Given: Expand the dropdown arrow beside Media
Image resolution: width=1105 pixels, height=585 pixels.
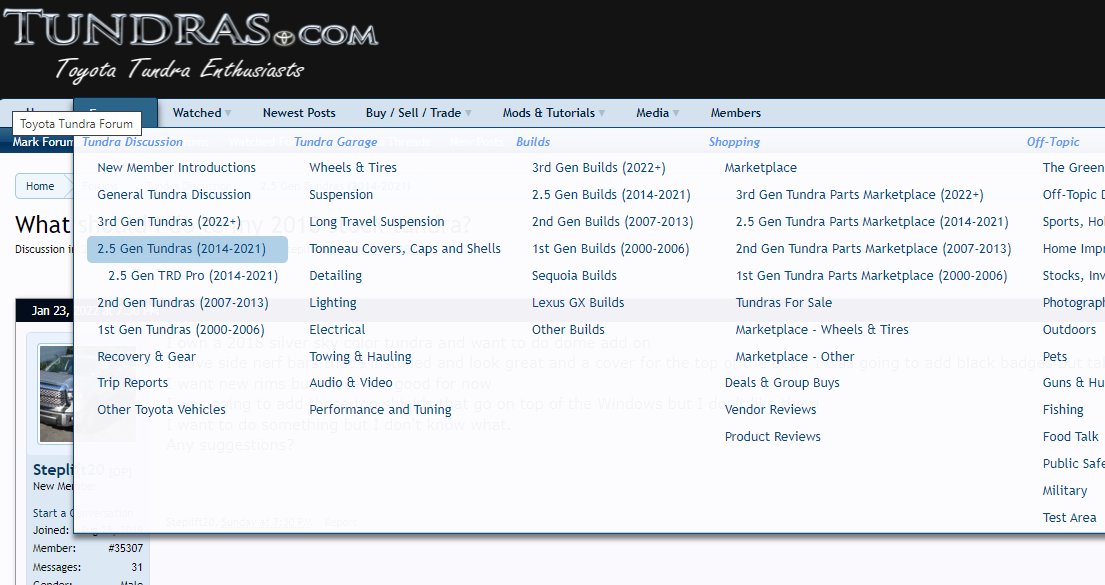Looking at the screenshot, I should click(676, 113).
